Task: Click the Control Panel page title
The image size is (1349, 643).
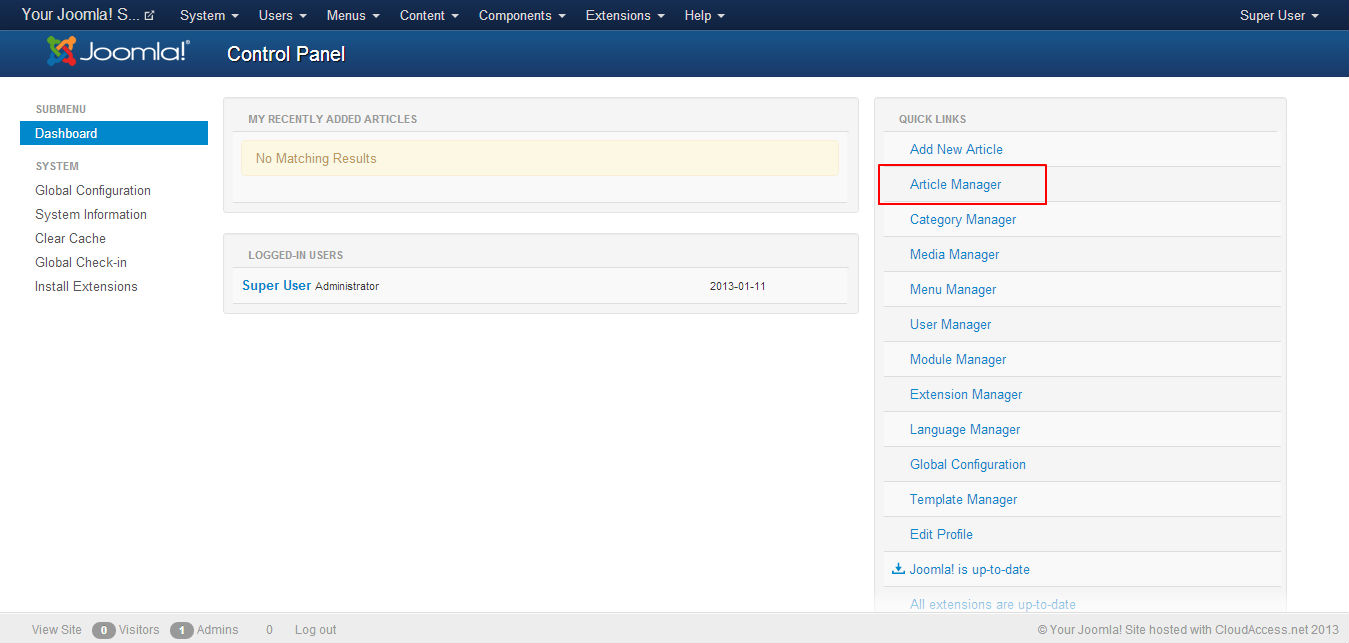Action: click(x=286, y=54)
